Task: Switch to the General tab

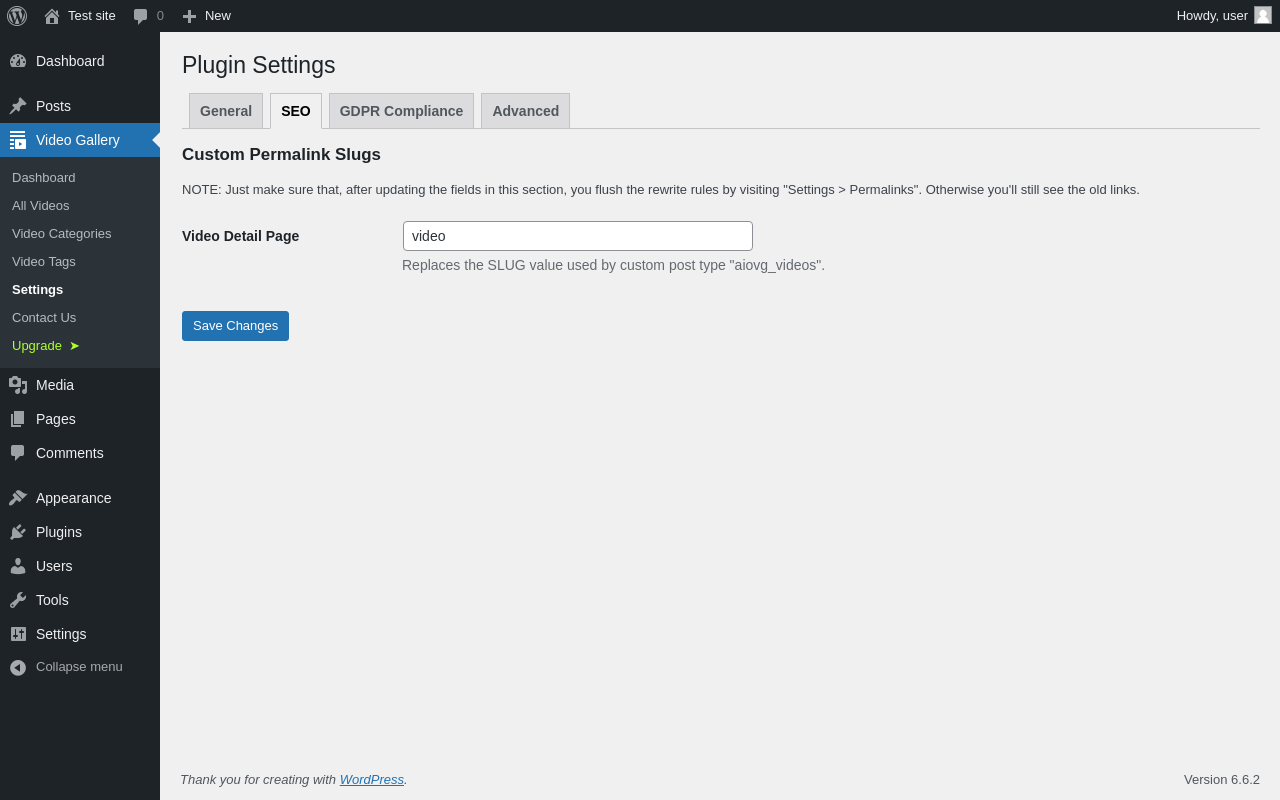Action: coord(226,111)
